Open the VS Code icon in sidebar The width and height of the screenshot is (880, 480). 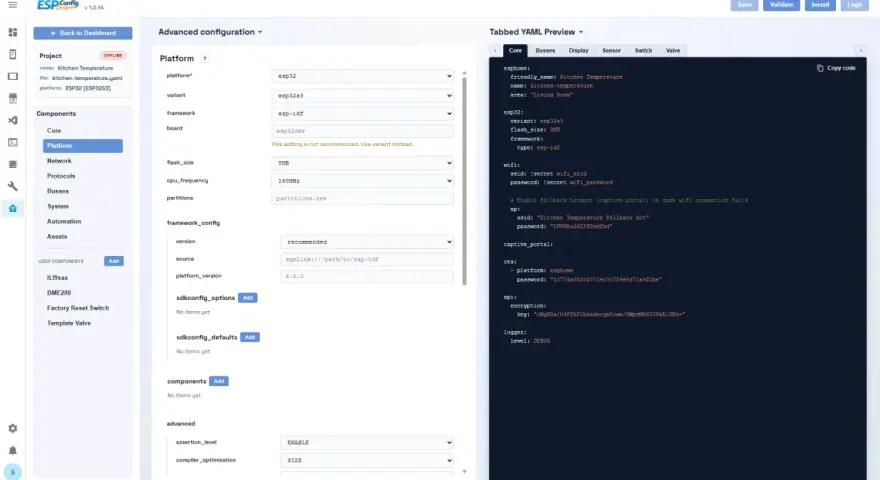(12, 120)
